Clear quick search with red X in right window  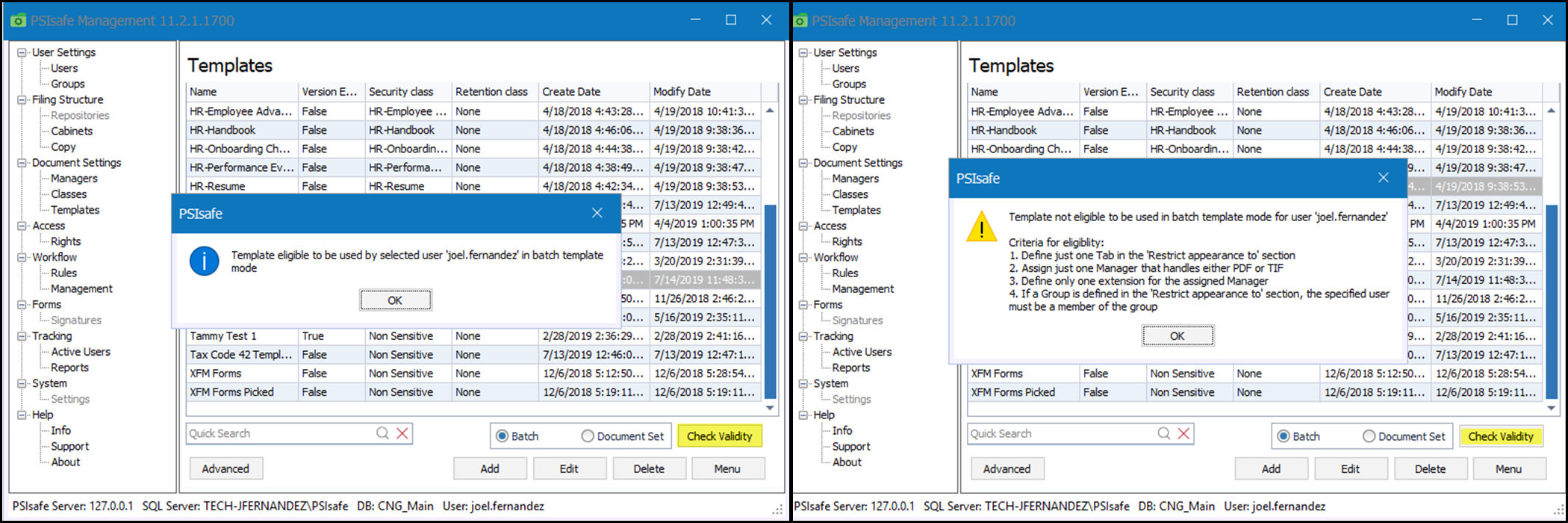1183,433
